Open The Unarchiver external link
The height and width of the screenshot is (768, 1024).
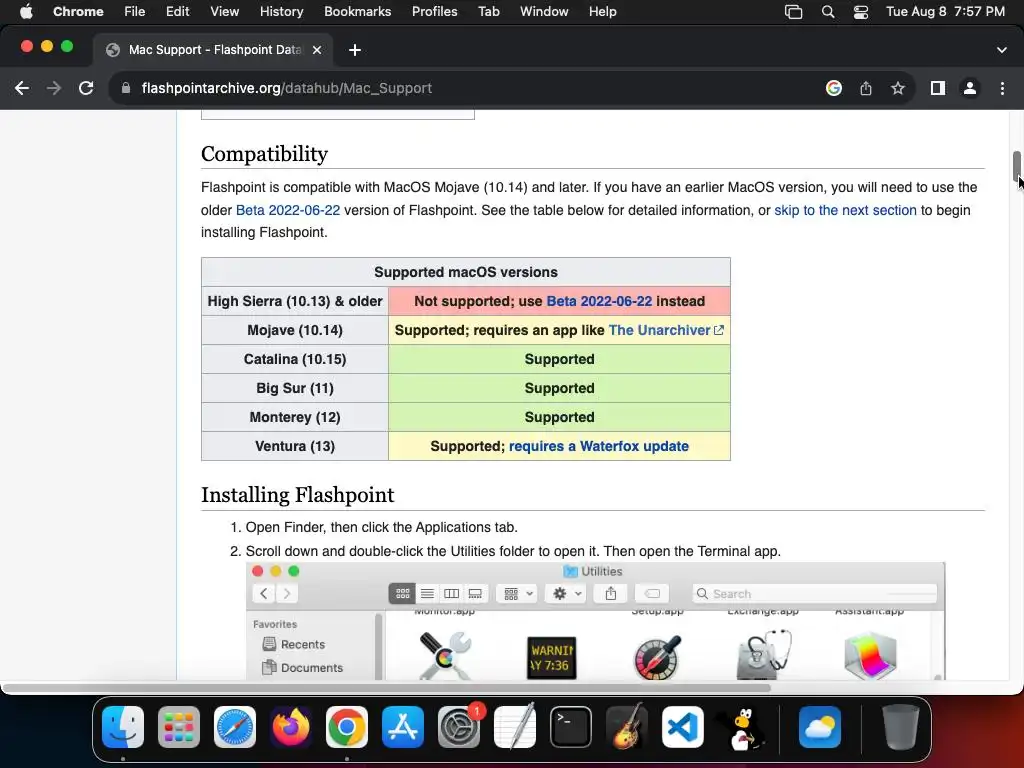665,330
